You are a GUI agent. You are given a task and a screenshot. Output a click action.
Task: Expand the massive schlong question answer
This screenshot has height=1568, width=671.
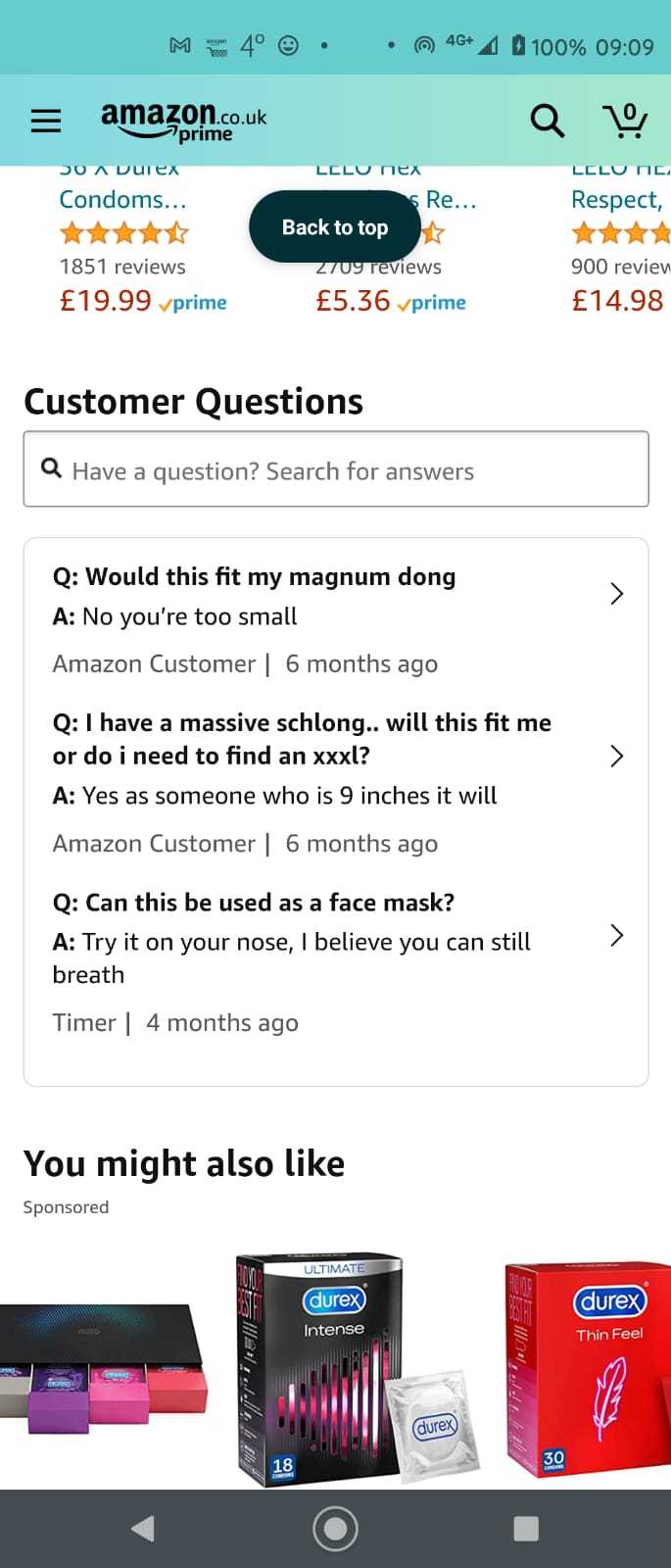click(x=616, y=756)
